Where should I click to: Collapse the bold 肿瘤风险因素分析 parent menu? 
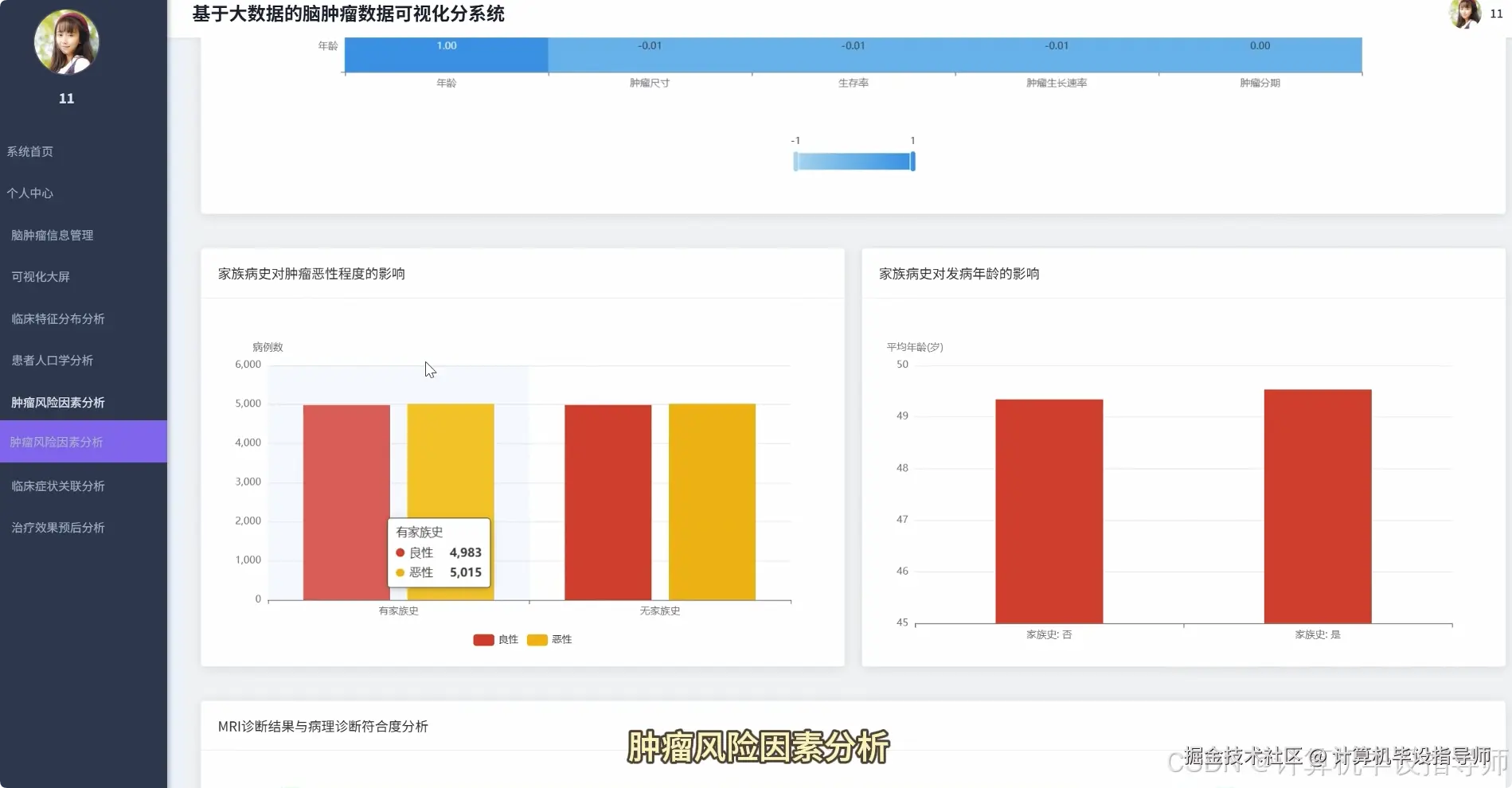click(58, 402)
